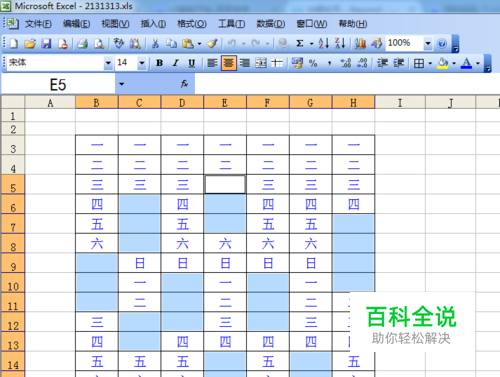Select column B header
The image size is (500, 377).
pyautogui.click(x=97, y=103)
